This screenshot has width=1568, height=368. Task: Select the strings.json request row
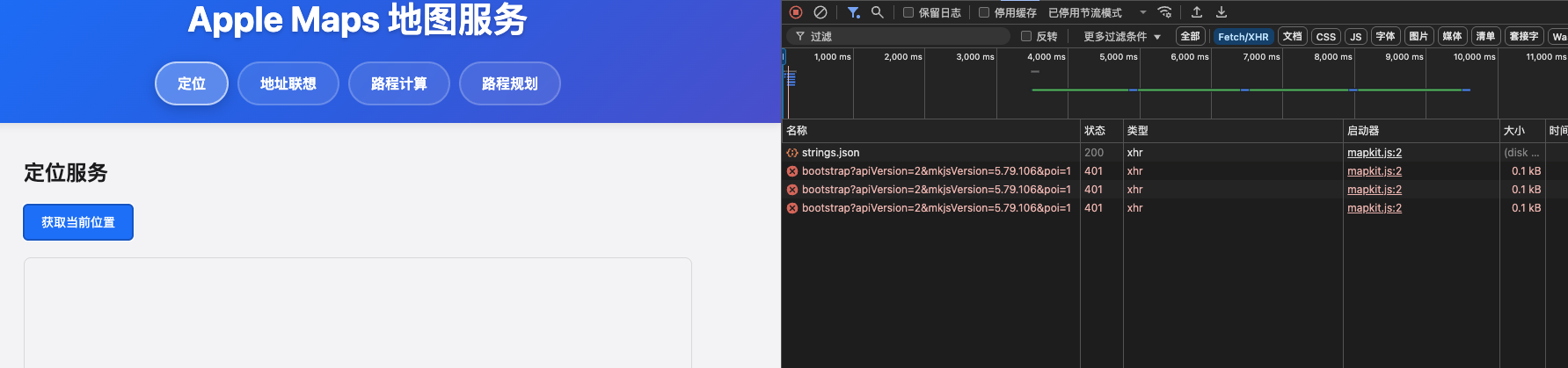click(x=1175, y=153)
